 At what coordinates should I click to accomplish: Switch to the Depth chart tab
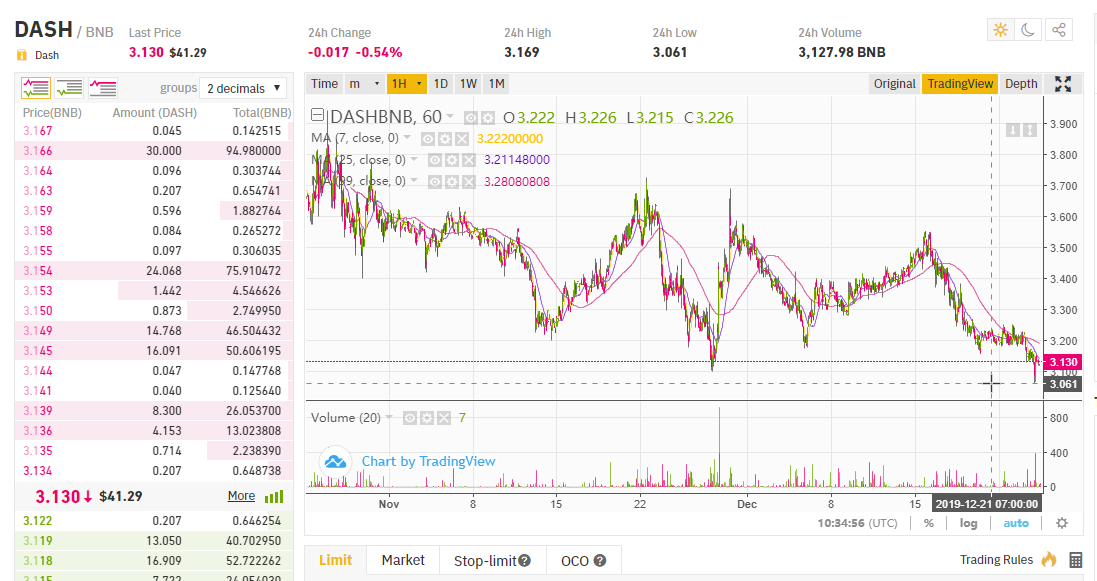click(x=1021, y=84)
